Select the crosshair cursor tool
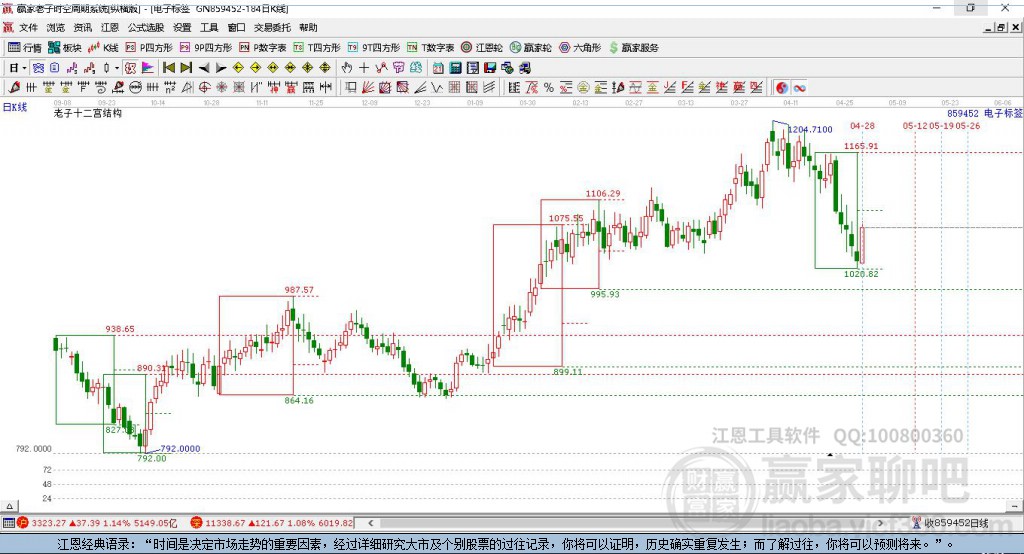 tap(364, 68)
